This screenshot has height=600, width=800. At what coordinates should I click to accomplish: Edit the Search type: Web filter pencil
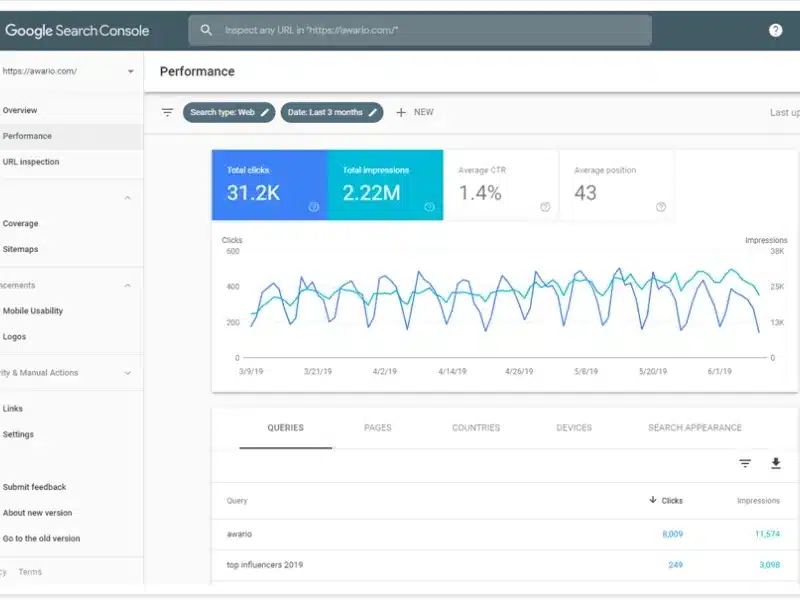[265, 113]
